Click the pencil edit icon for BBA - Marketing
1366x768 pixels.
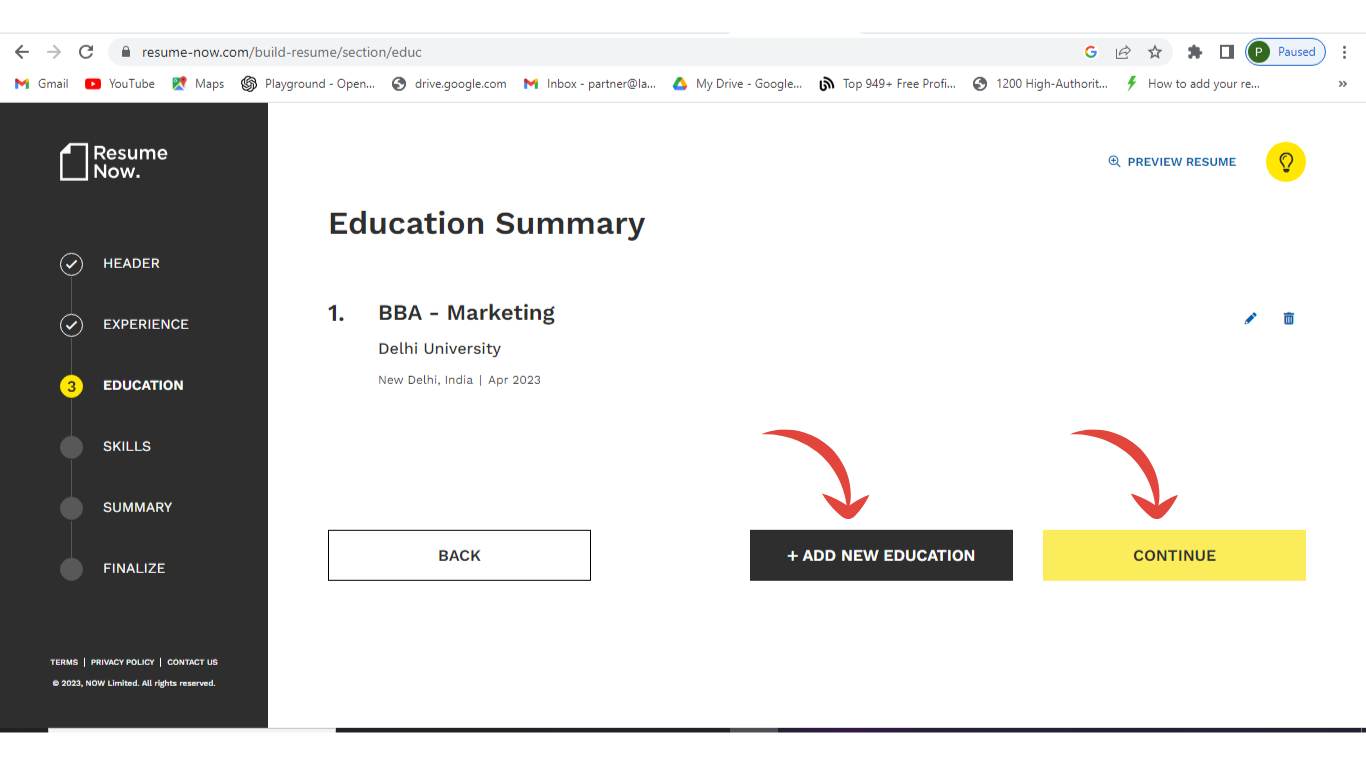(x=1250, y=318)
